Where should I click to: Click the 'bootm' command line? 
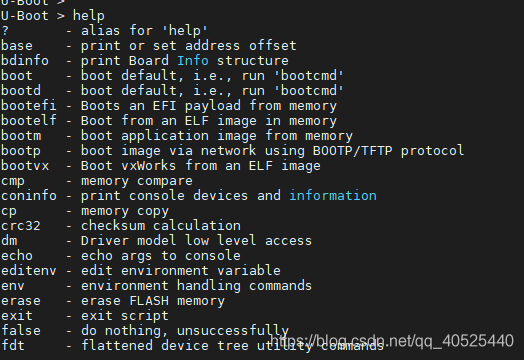coord(177,136)
